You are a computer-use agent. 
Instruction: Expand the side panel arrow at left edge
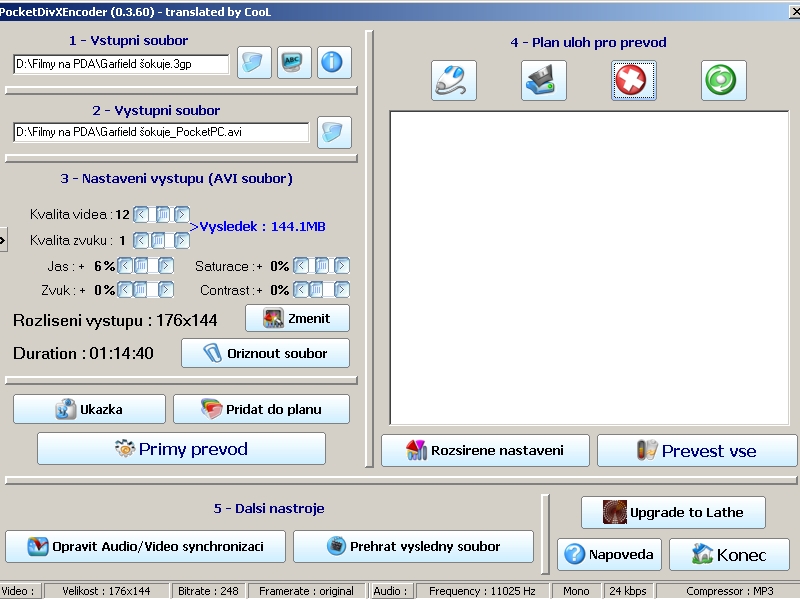(3, 240)
